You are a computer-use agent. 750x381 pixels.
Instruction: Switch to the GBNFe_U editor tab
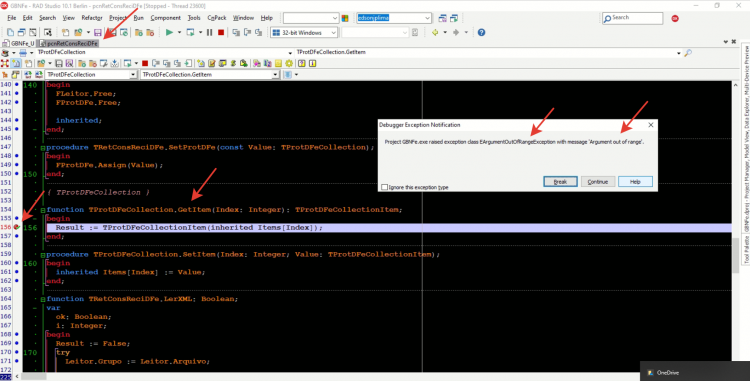19,44
